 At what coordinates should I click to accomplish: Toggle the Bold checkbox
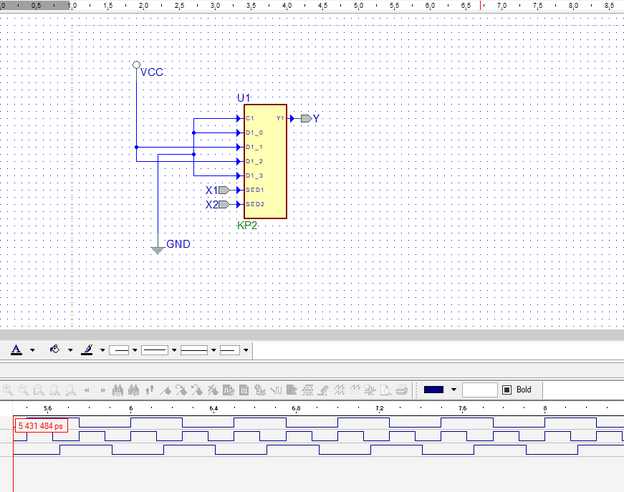(507, 389)
